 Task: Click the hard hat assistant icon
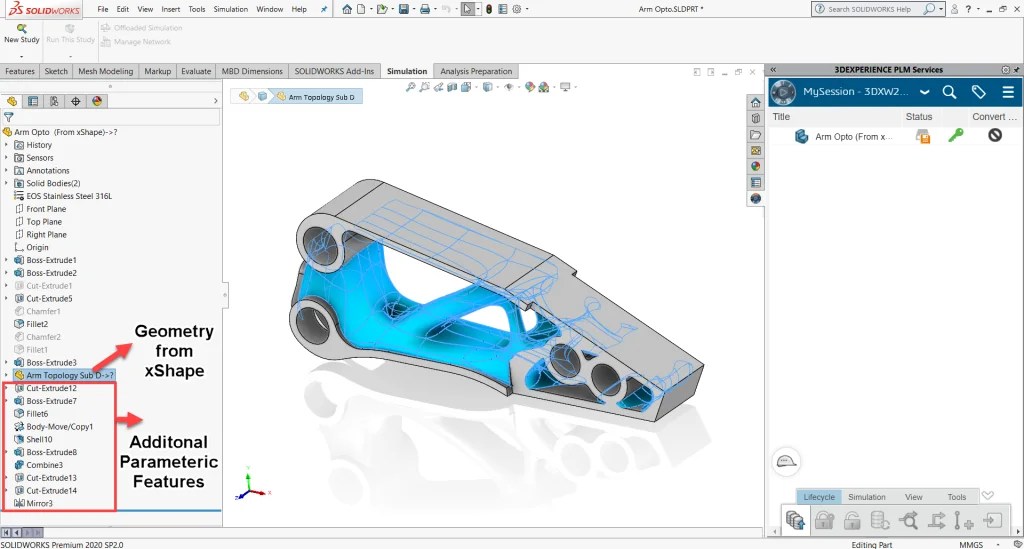pyautogui.click(x=788, y=461)
